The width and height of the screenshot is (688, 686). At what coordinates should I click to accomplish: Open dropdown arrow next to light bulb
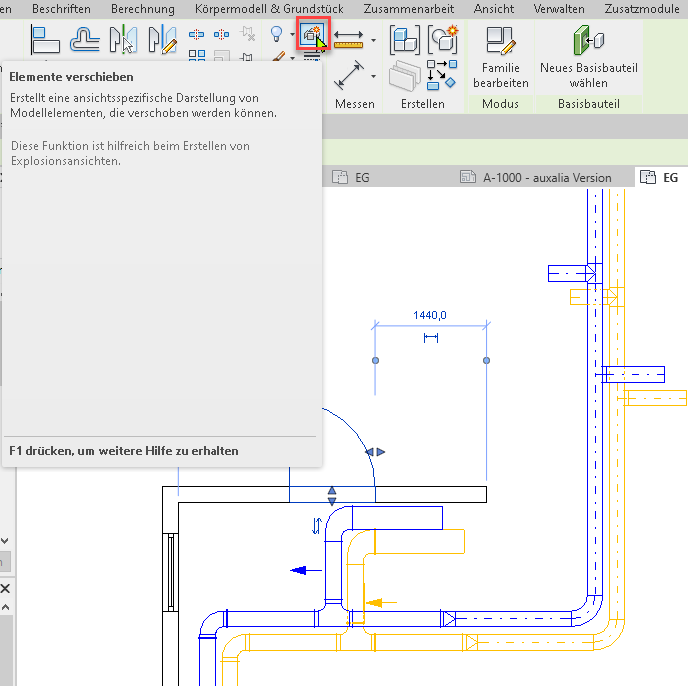tap(292, 37)
